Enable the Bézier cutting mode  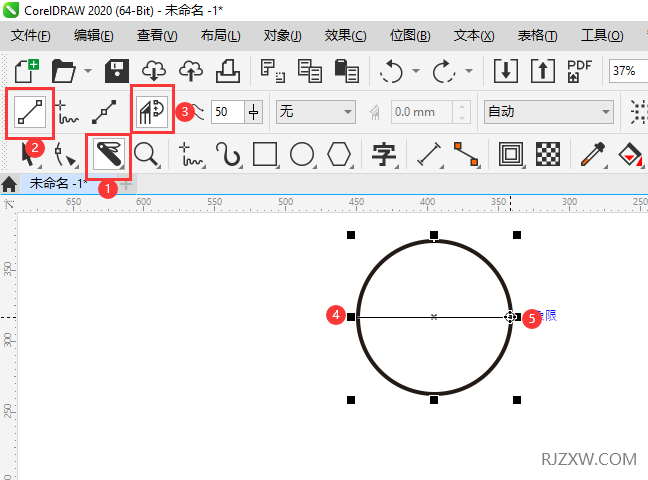coord(104,112)
